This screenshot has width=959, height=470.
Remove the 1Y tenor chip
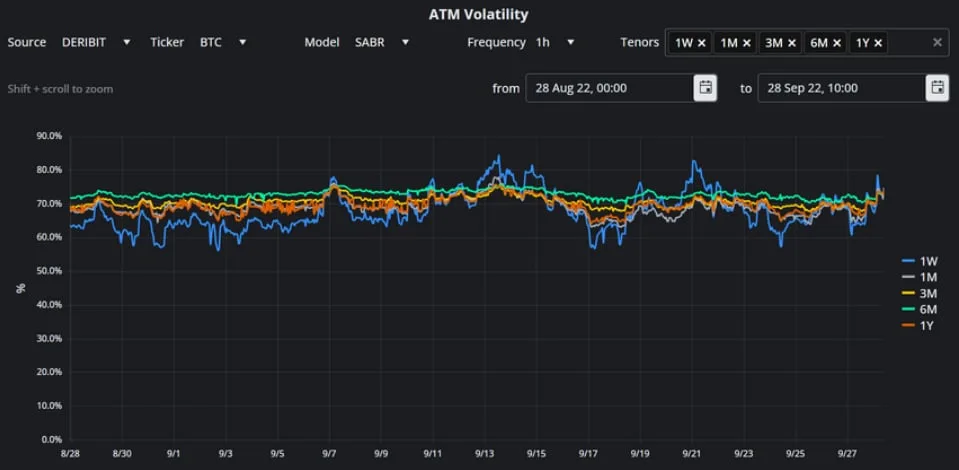point(878,43)
